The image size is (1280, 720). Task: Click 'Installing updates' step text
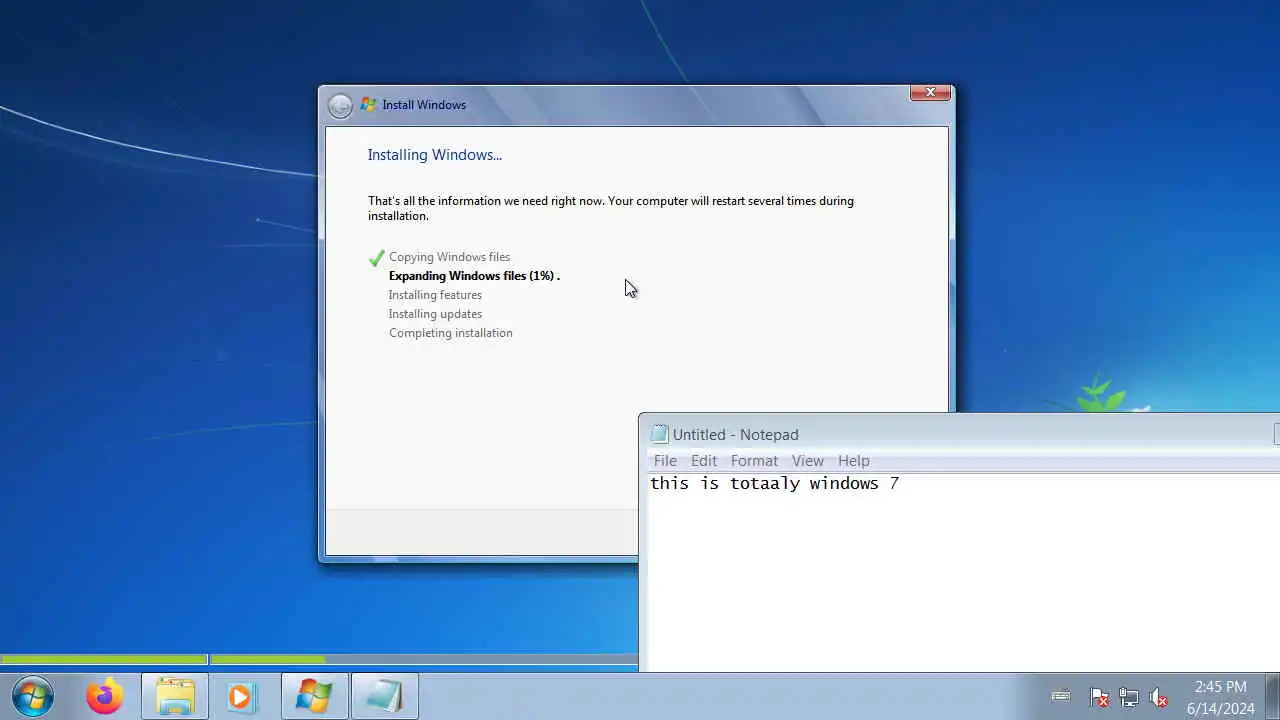point(435,314)
